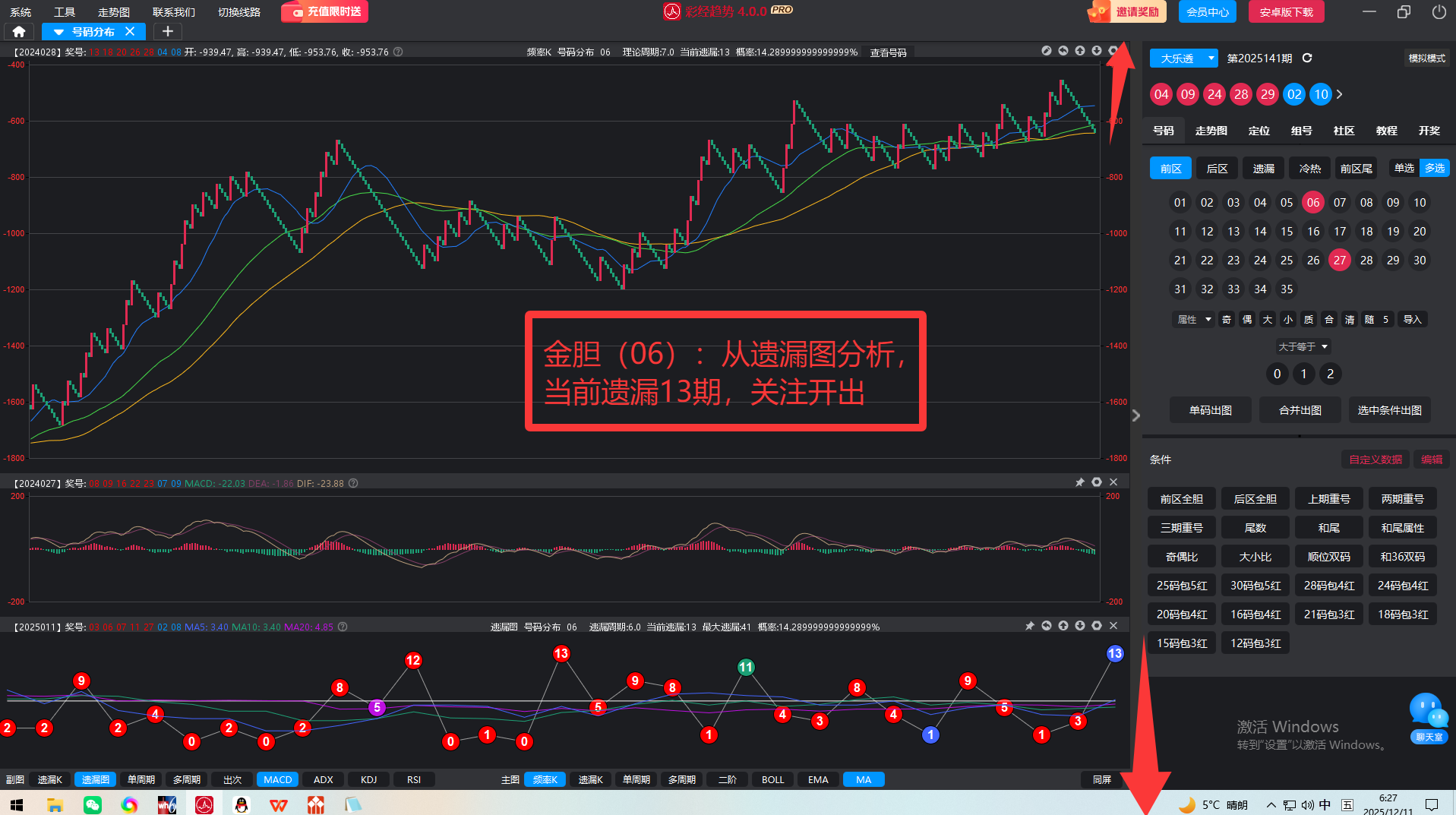Add a new tab with plus button
Viewport: 1456px width, 815px height.
click(x=168, y=31)
